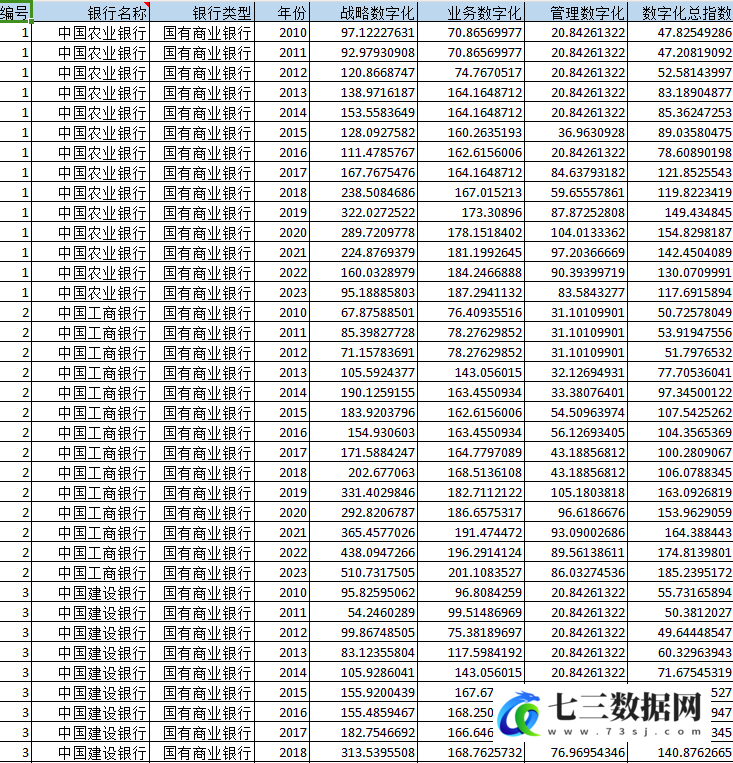Click year 2019 in the 中国工商银行 rows
The width and height of the screenshot is (733, 763).
pos(282,492)
